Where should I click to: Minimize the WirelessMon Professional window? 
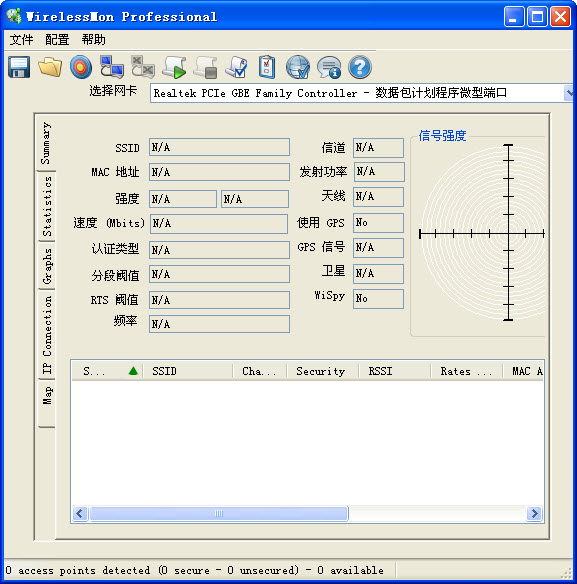point(514,16)
